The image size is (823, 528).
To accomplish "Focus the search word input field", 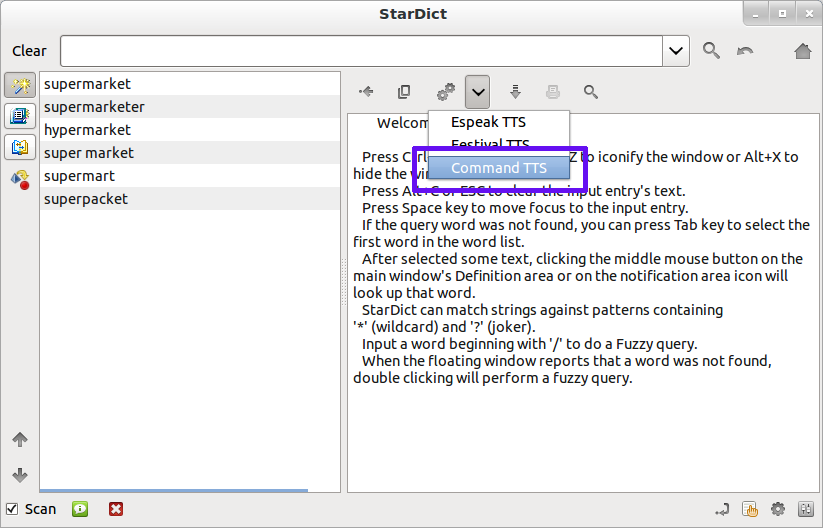I will coord(361,51).
